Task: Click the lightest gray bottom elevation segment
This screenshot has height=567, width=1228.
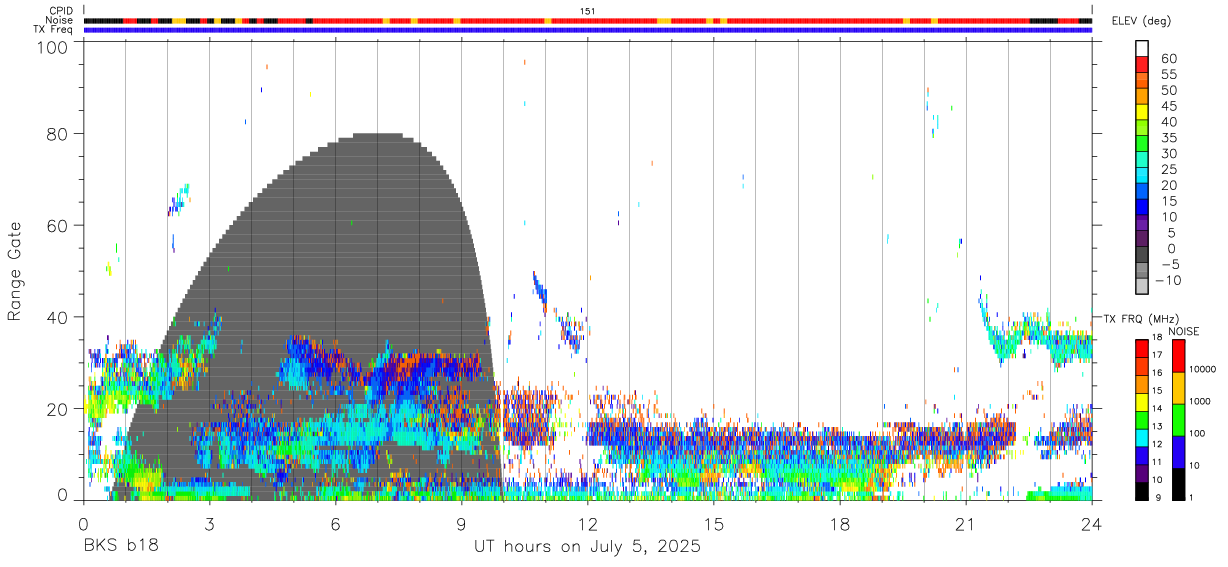Action: tap(1142, 285)
